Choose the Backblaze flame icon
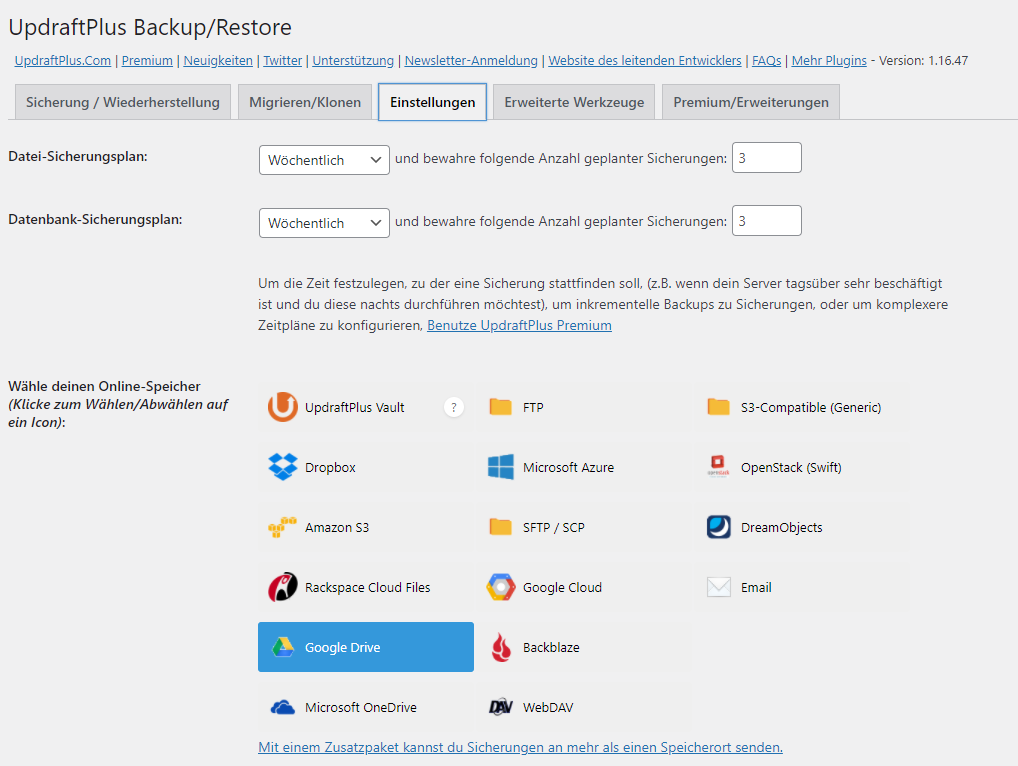 501,647
